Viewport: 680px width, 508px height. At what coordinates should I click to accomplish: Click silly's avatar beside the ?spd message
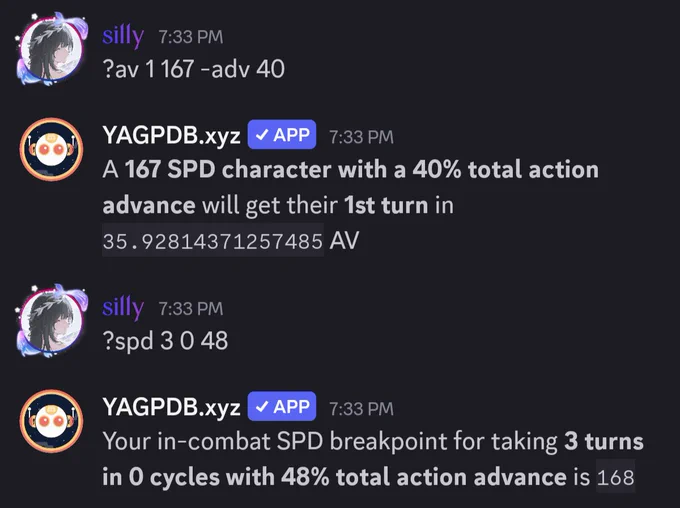pos(52,320)
